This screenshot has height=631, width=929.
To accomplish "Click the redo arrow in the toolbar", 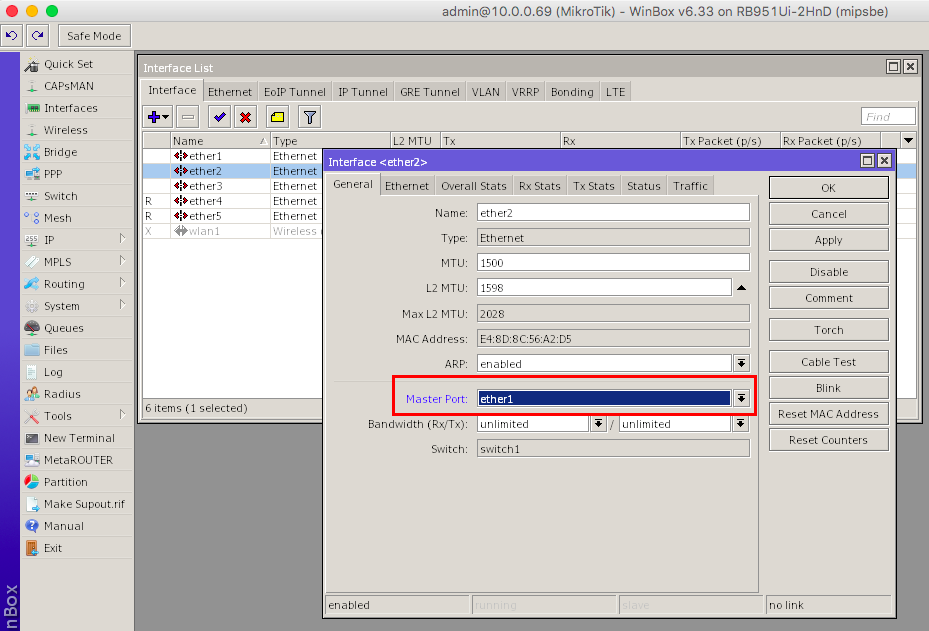I will click(x=37, y=36).
